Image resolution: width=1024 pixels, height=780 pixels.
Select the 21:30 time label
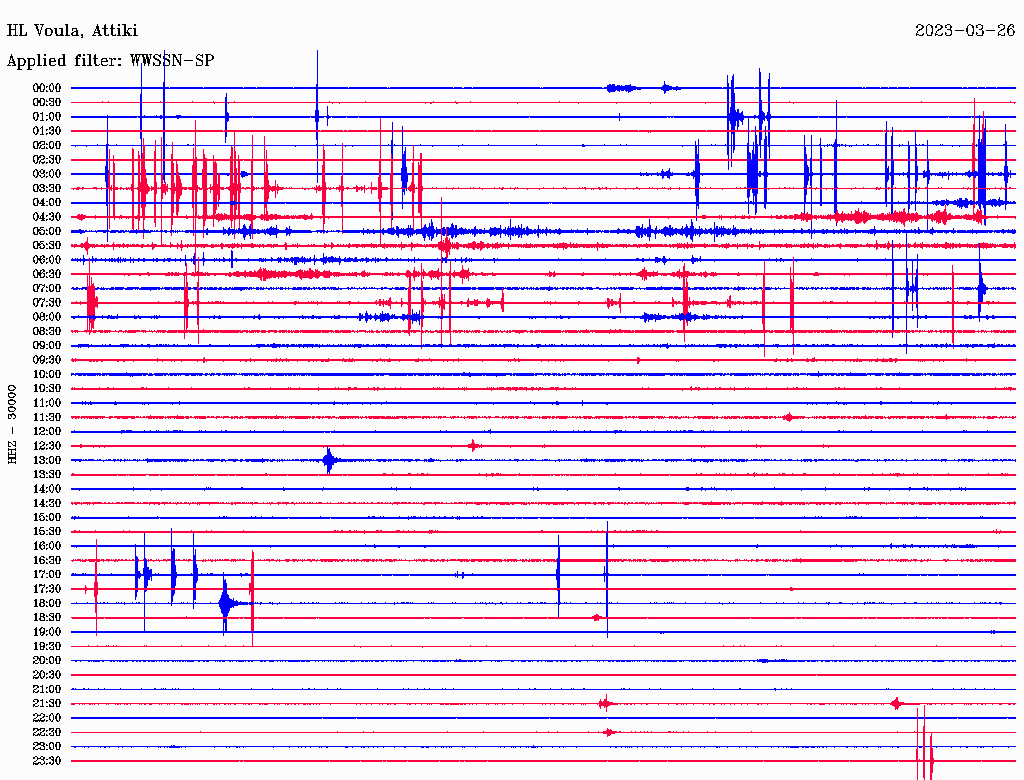click(x=47, y=704)
